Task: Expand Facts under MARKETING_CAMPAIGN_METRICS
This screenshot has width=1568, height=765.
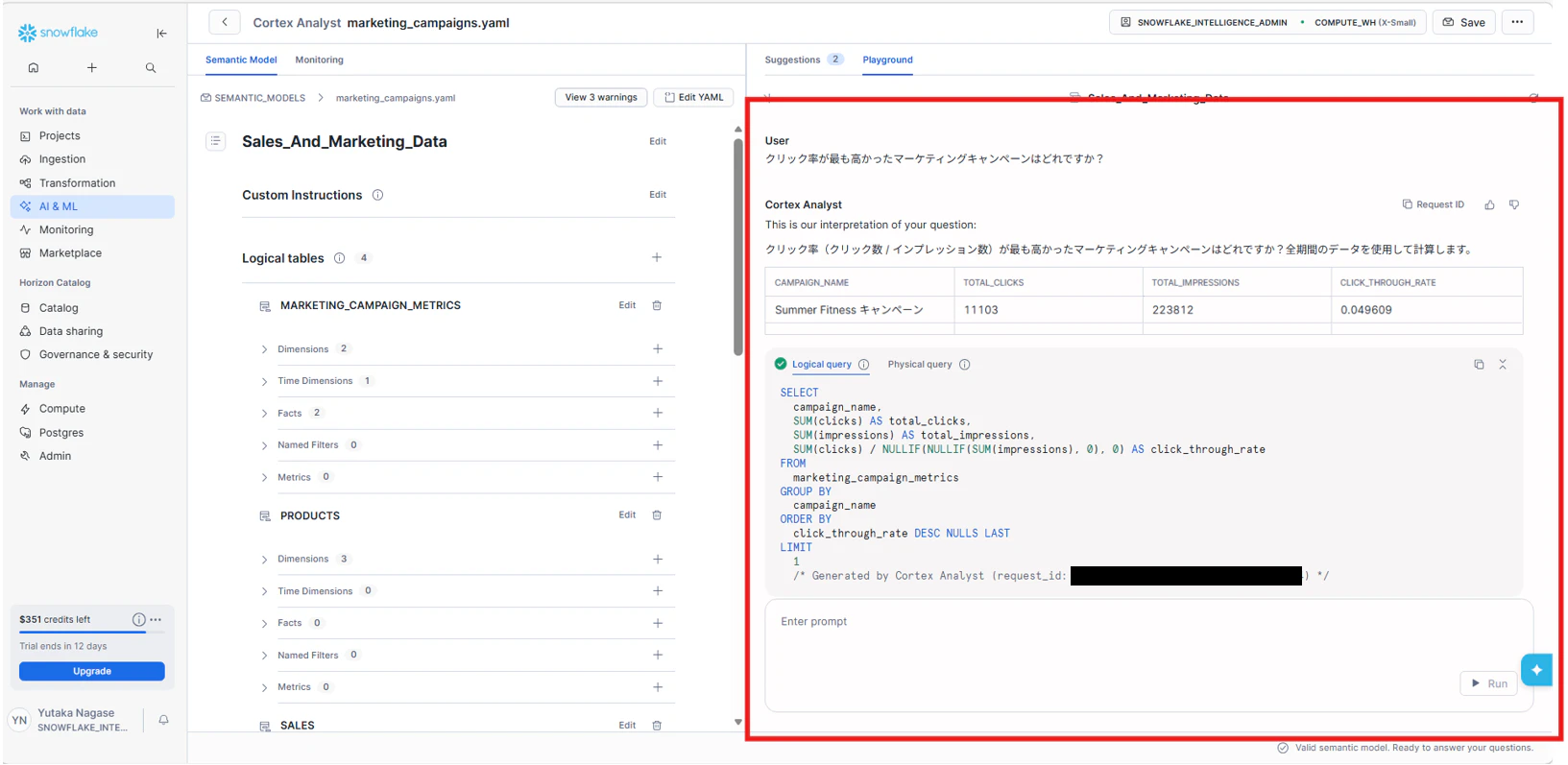Action: pos(264,414)
